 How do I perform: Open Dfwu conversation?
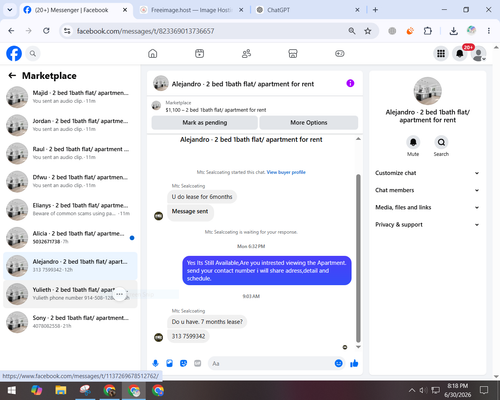(70, 181)
